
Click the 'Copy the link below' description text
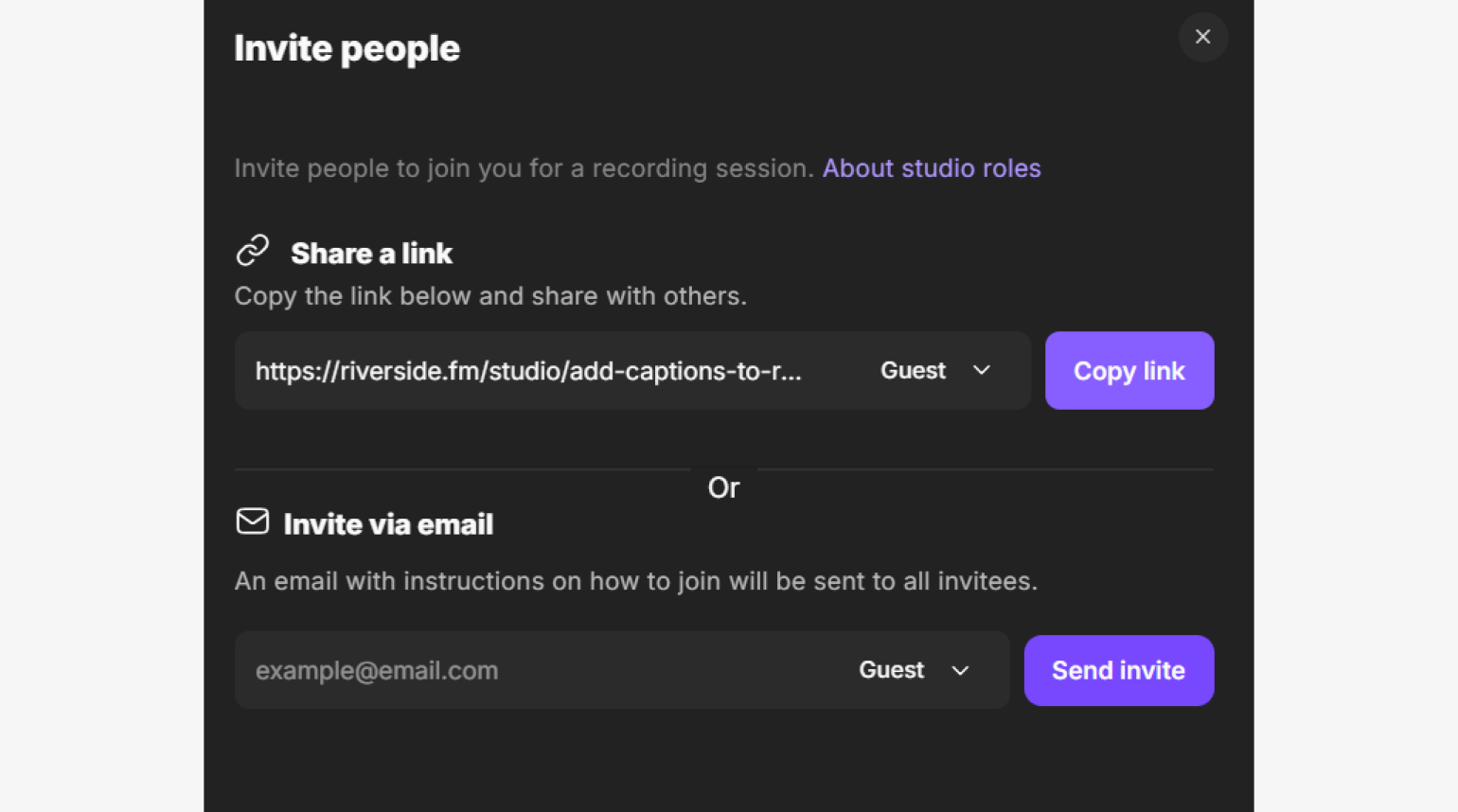click(x=490, y=296)
